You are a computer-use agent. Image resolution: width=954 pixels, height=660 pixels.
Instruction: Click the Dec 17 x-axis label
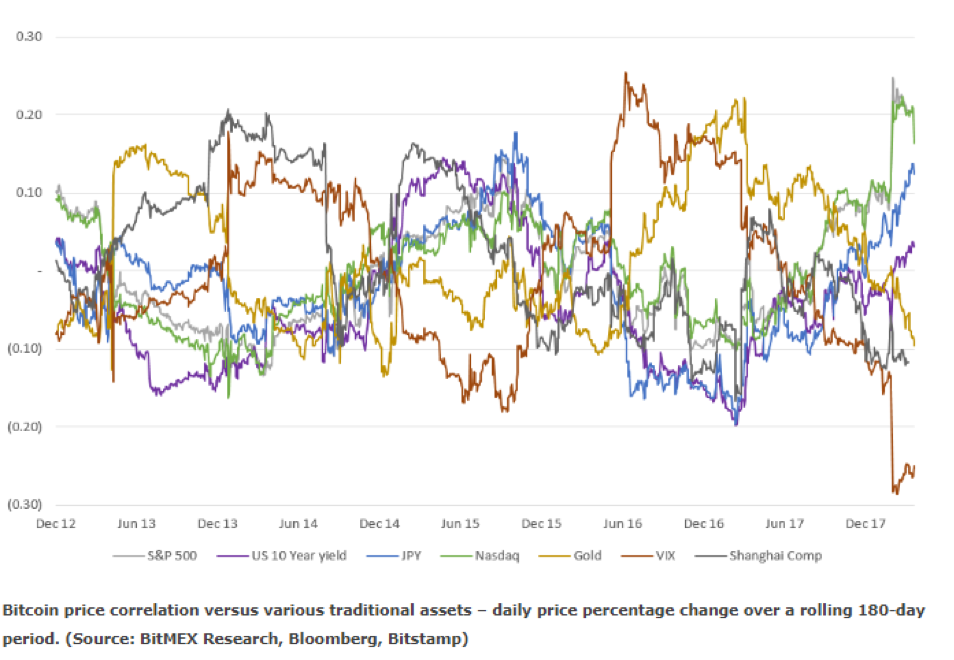[x=865, y=524]
